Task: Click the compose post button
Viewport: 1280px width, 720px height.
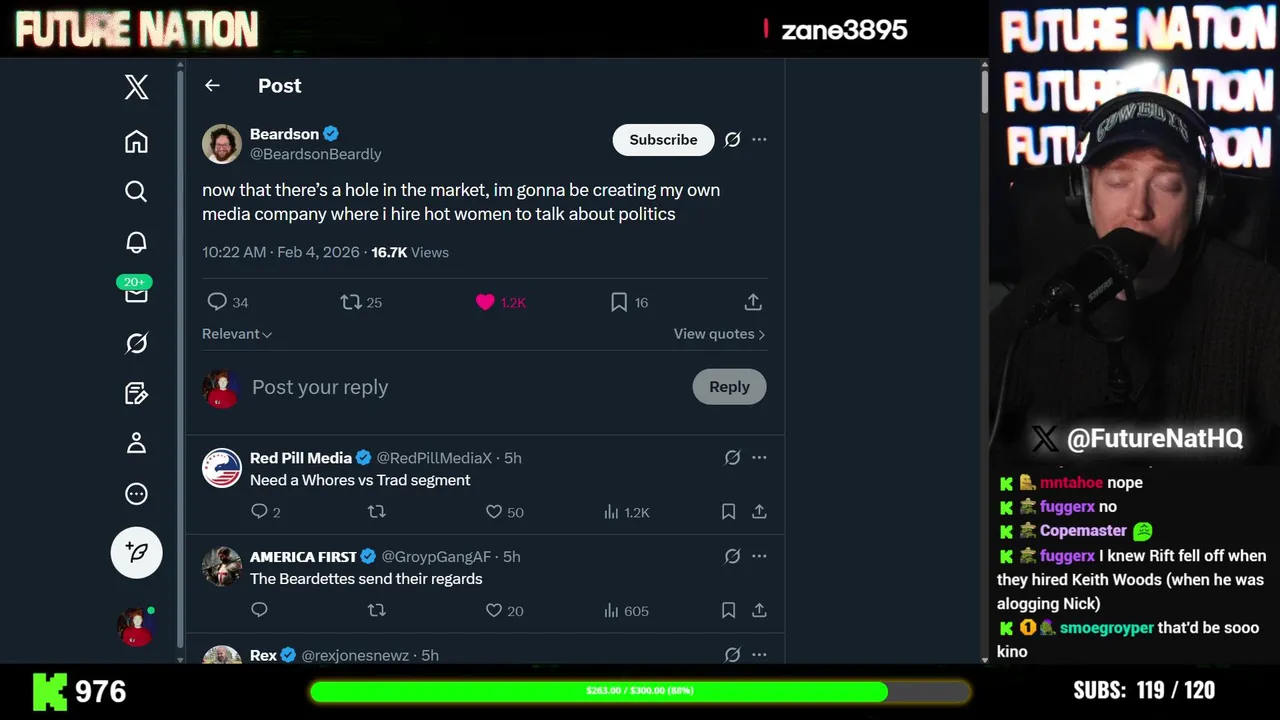Action: click(136, 552)
